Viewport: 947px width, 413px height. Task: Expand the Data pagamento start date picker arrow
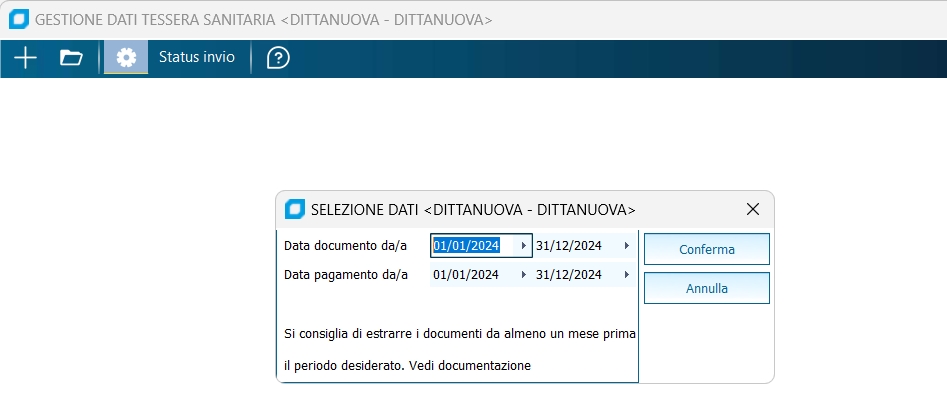click(523, 275)
